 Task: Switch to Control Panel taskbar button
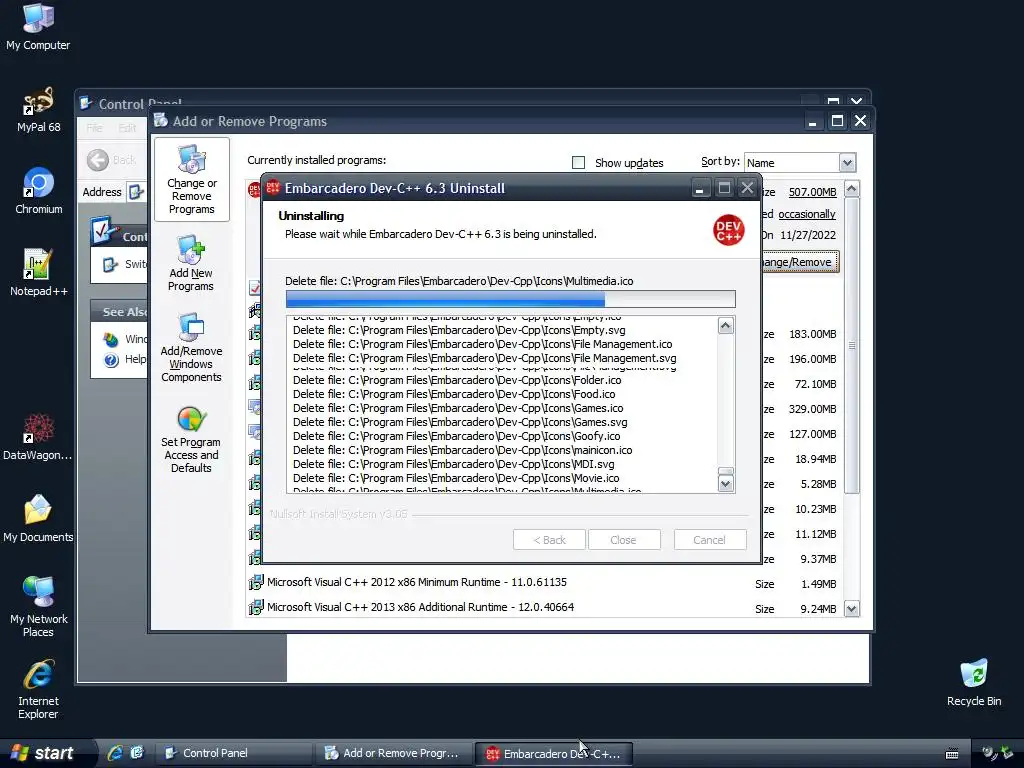[232, 753]
